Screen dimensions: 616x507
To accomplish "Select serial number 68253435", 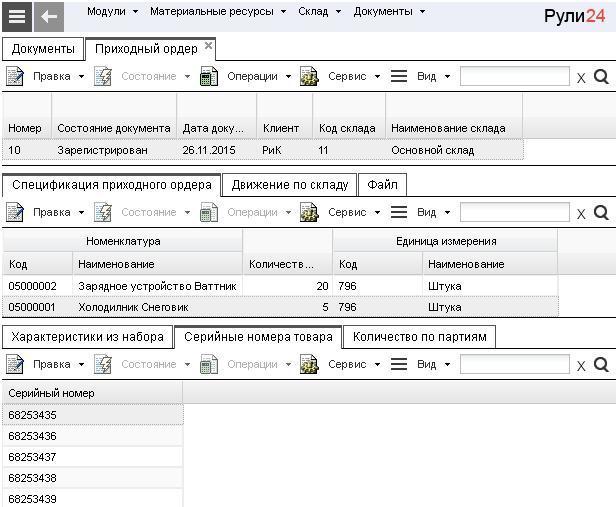I will (93, 415).
